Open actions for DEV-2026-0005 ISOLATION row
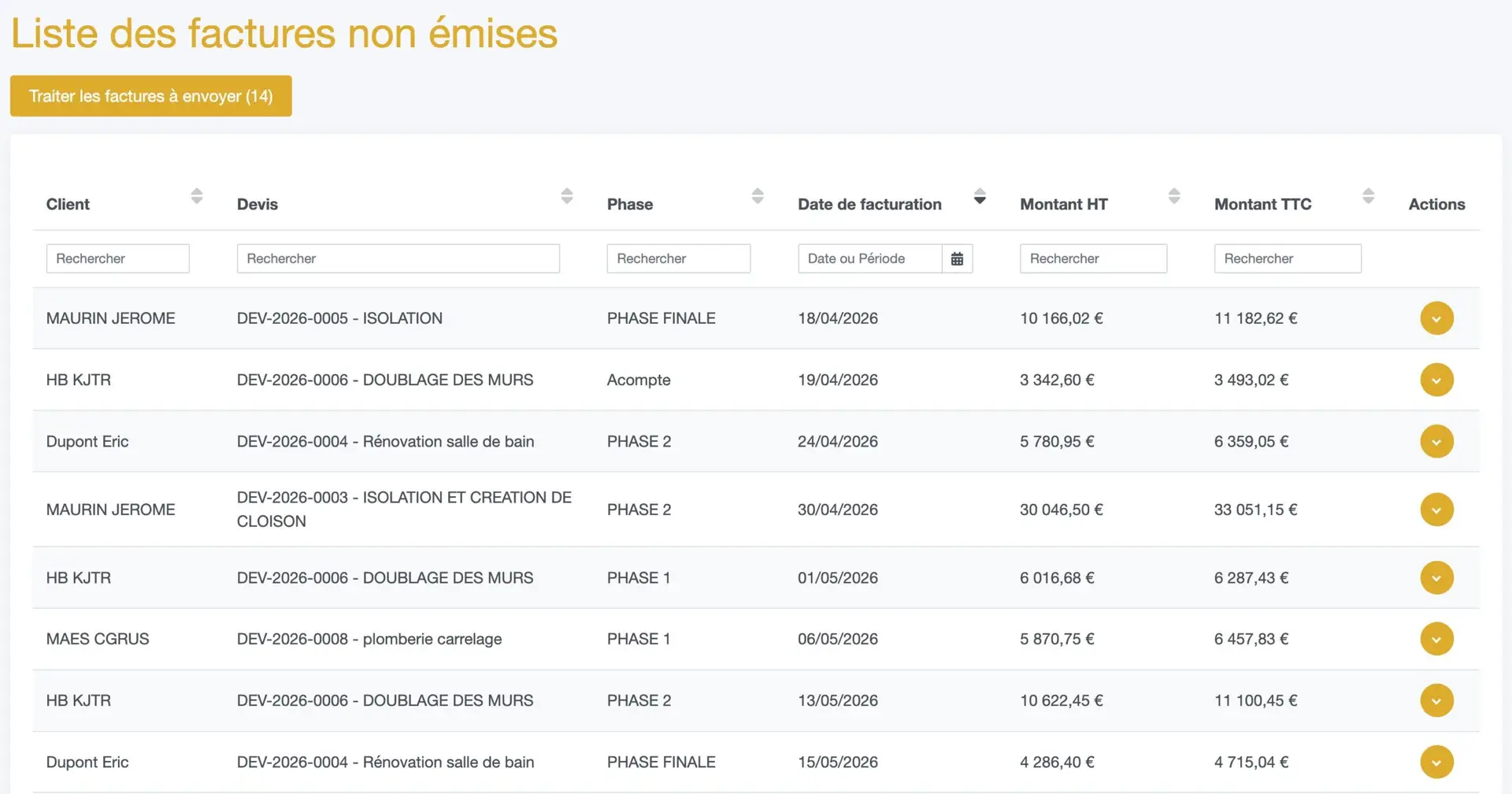Image resolution: width=1512 pixels, height=794 pixels. 1436,318
